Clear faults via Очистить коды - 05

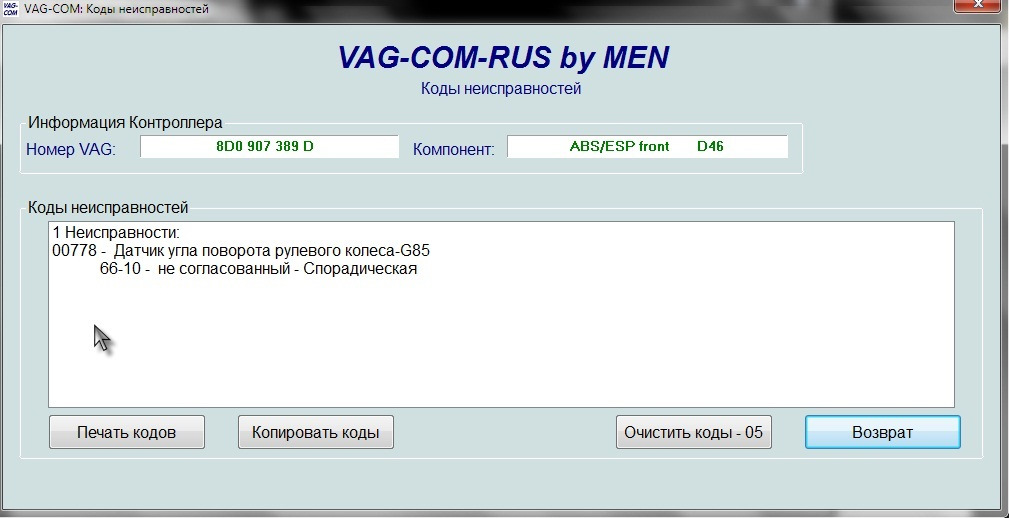[694, 432]
